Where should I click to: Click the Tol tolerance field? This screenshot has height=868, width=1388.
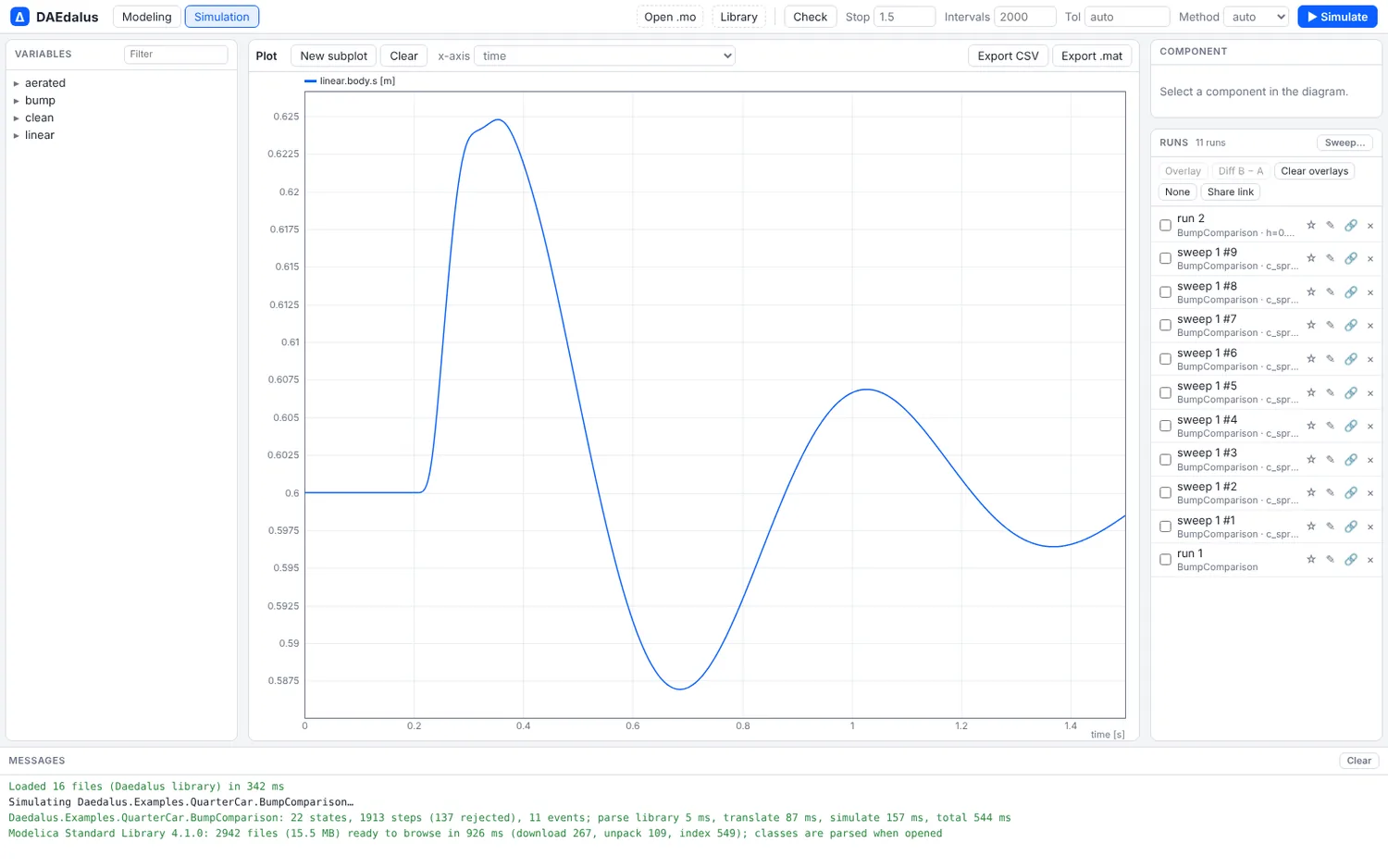[1127, 17]
